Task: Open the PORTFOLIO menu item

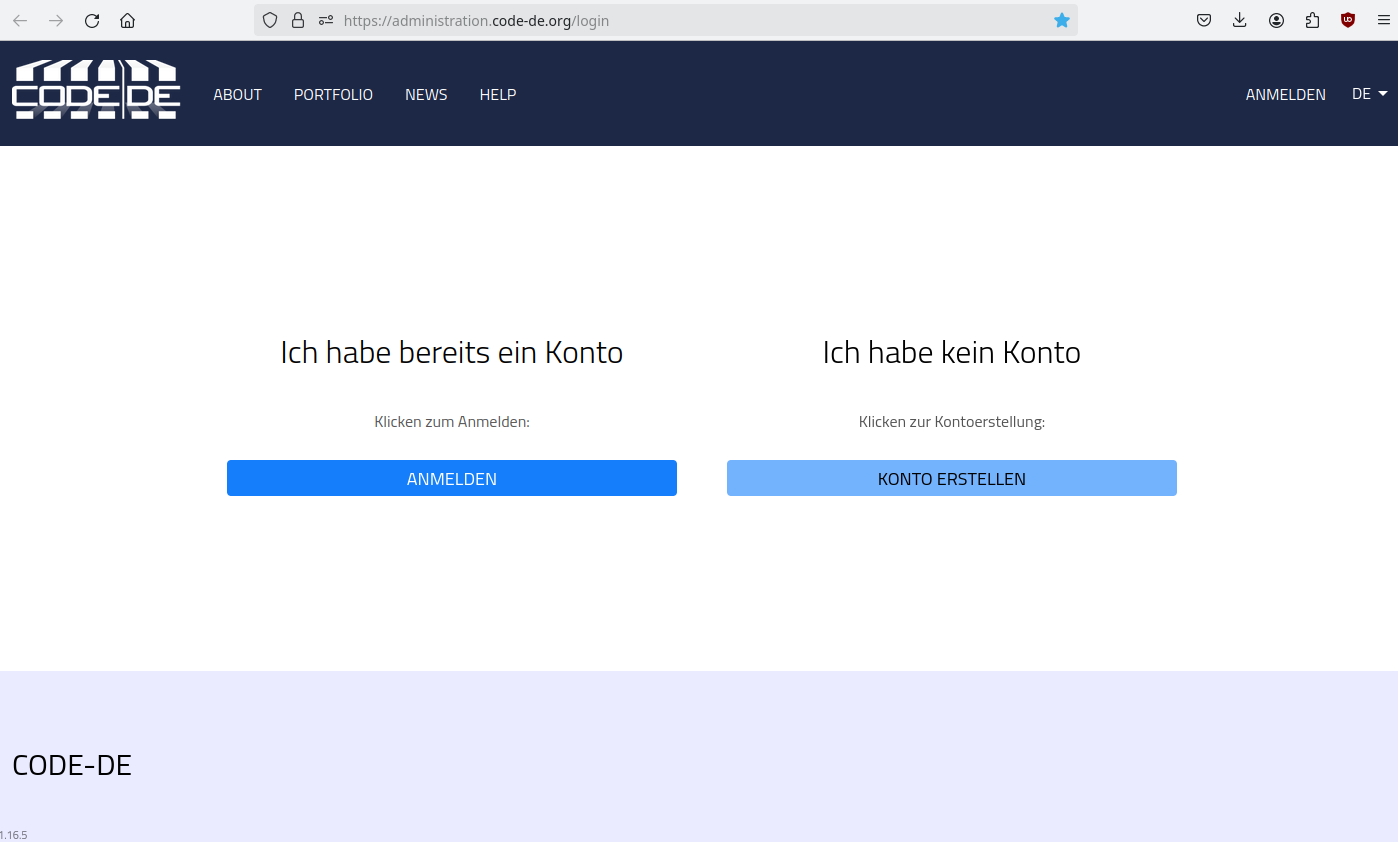Action: pos(333,95)
